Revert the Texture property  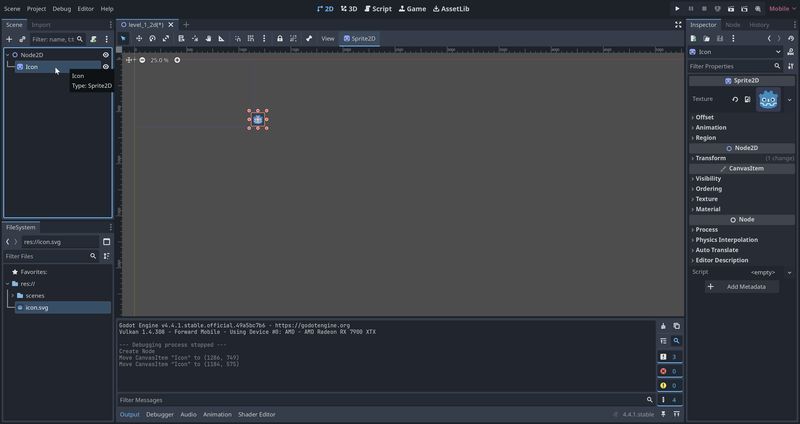(735, 99)
